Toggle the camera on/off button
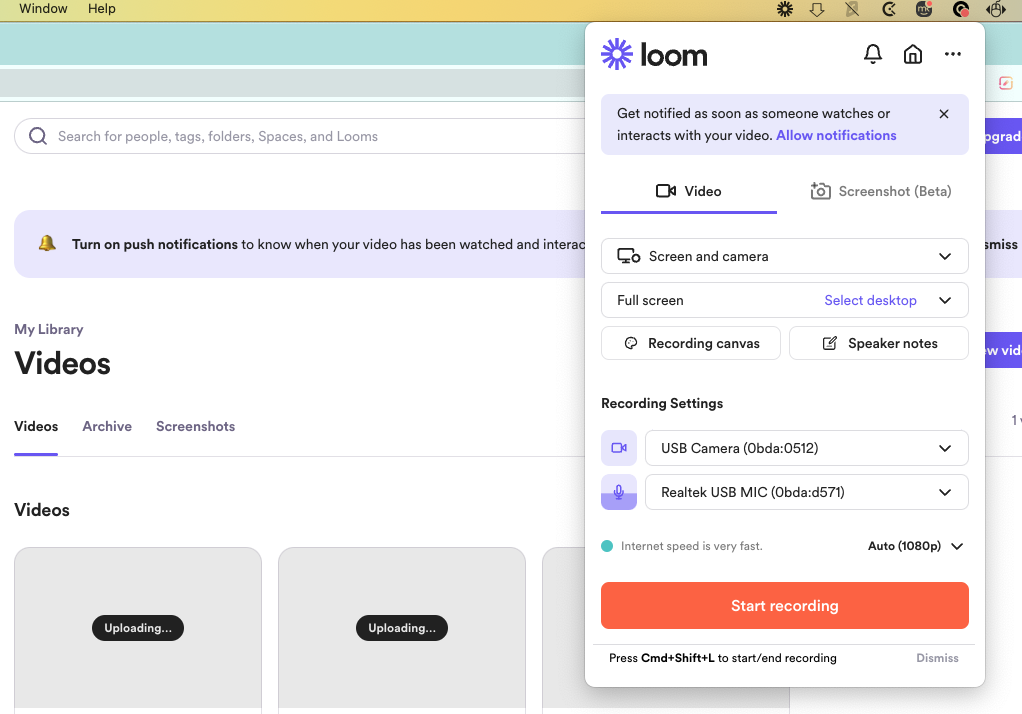 (x=619, y=448)
